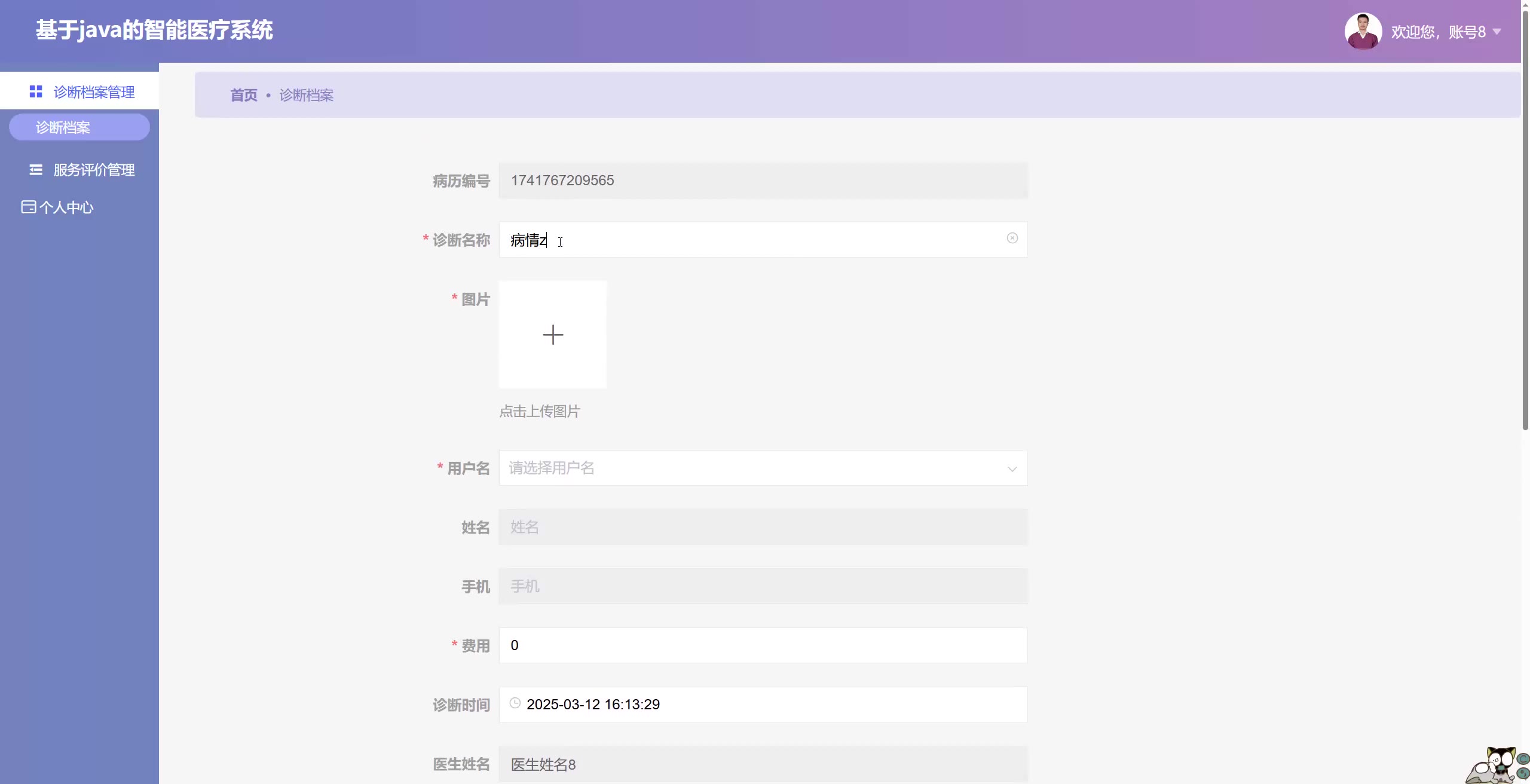Click the plus icon to upload an image
This screenshot has width=1530, height=784.
coord(553,335)
